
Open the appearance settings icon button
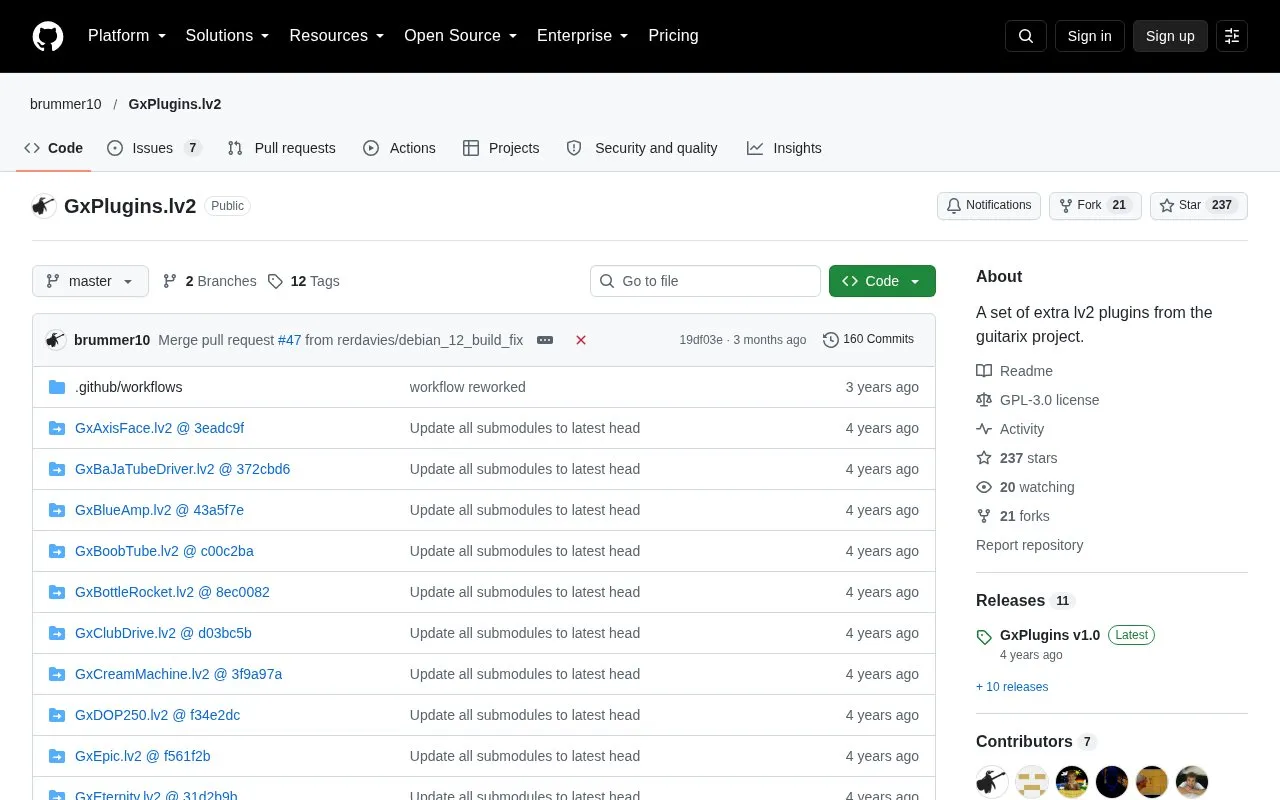pos(1232,36)
